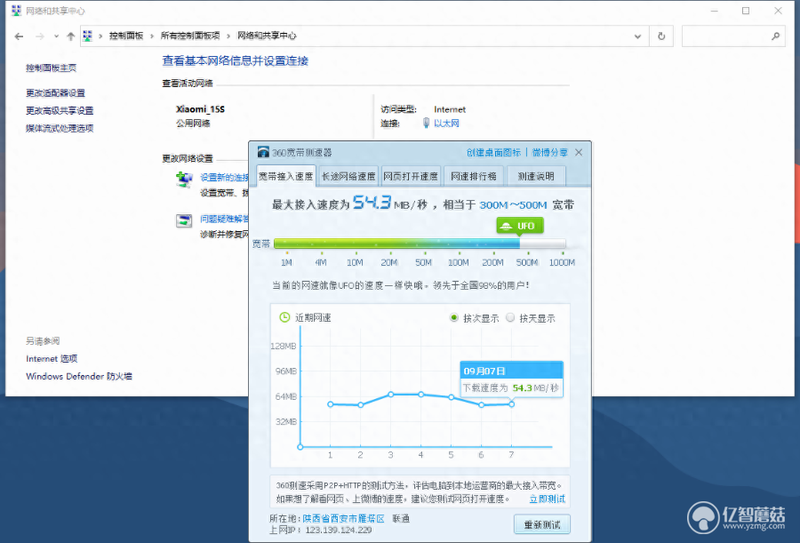The height and width of the screenshot is (543, 800).
Task: Open 控制面板主页 link
Action: click(x=51, y=68)
